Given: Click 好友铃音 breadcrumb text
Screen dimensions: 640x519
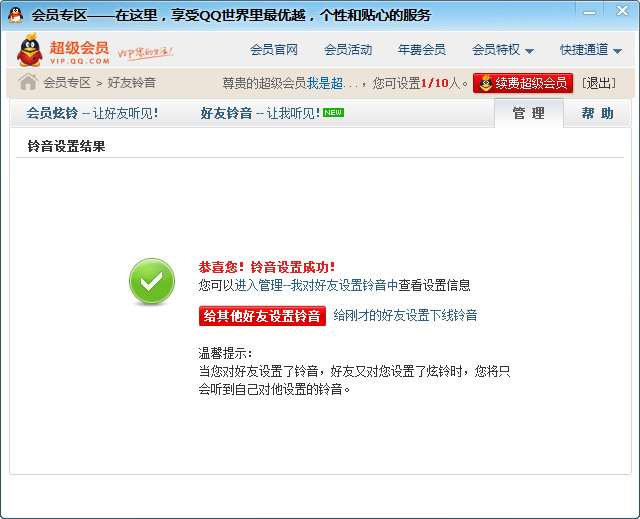Looking at the screenshot, I should click(x=131, y=83).
